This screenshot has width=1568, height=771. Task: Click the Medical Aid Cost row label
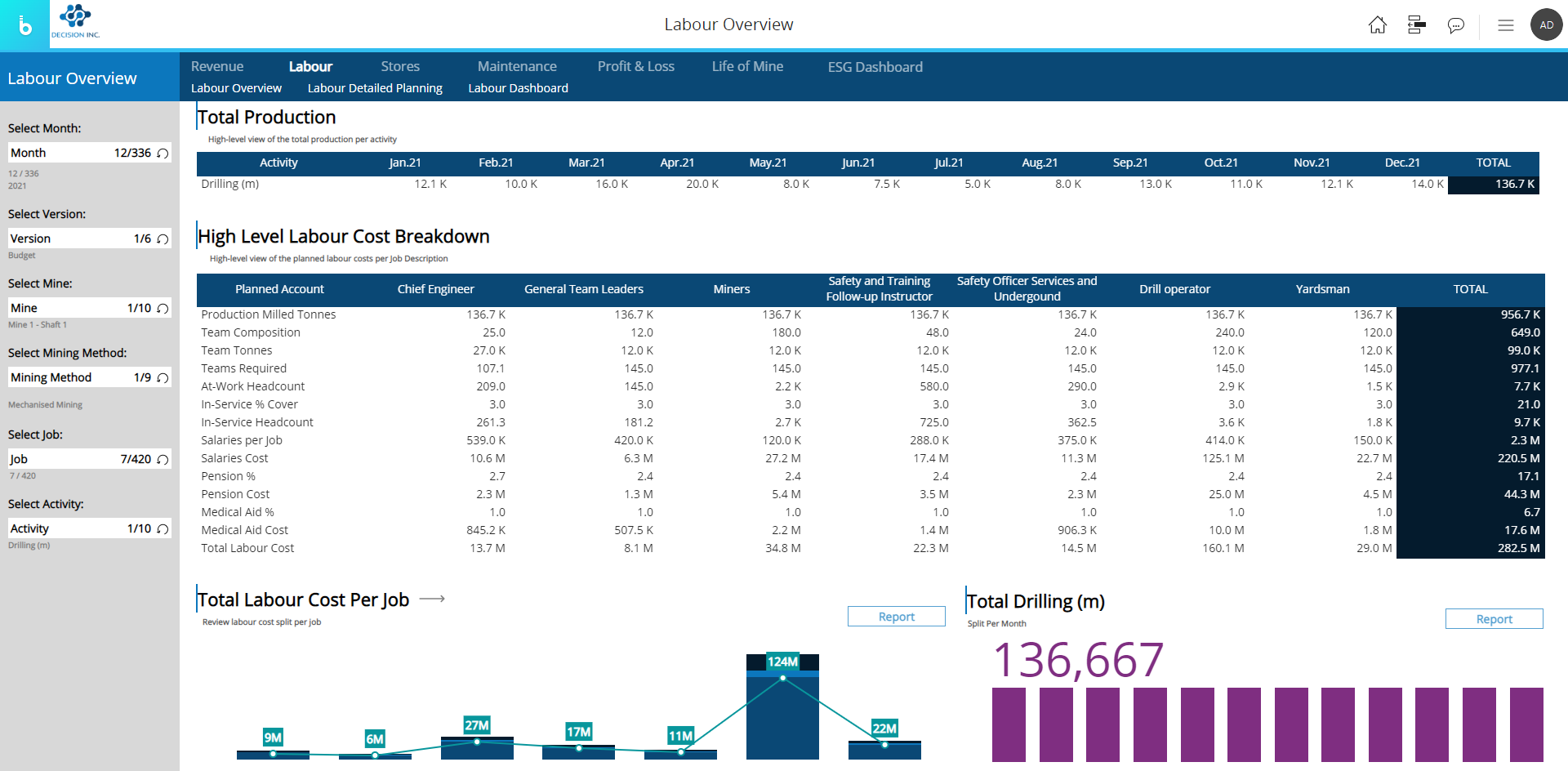(245, 530)
